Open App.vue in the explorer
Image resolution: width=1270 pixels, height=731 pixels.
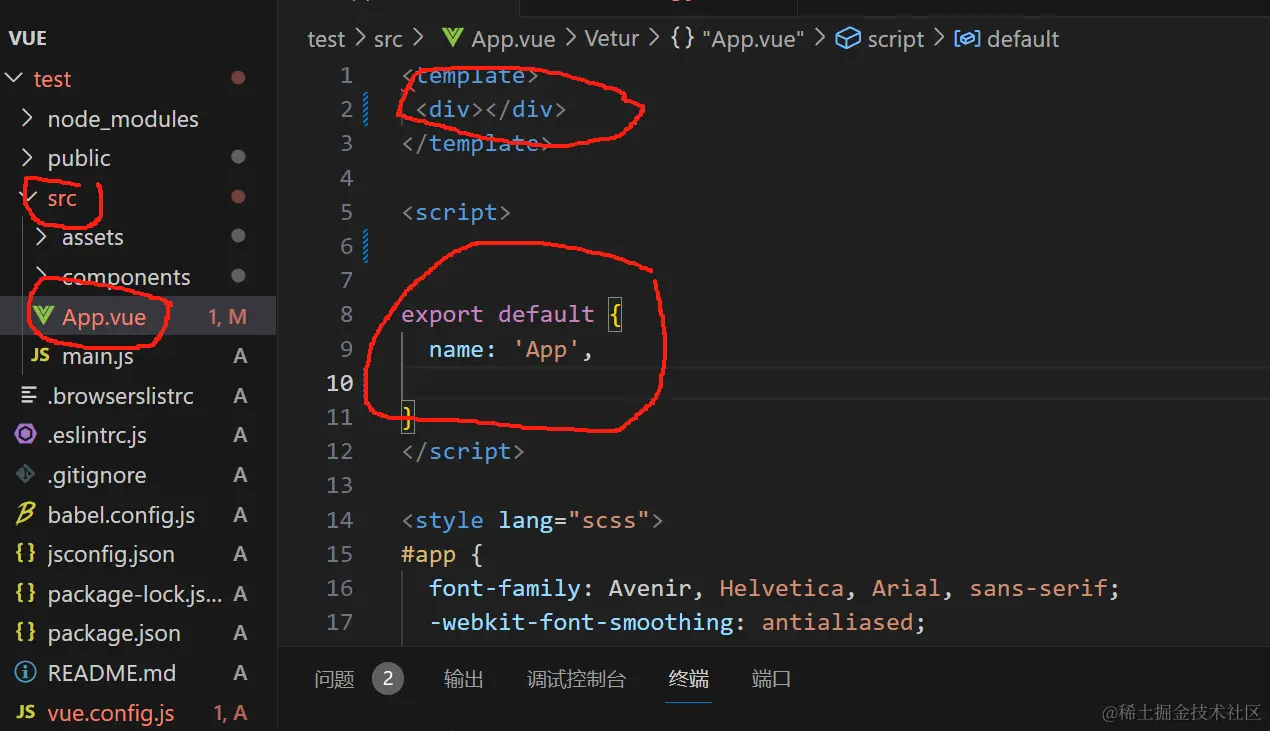click(104, 317)
